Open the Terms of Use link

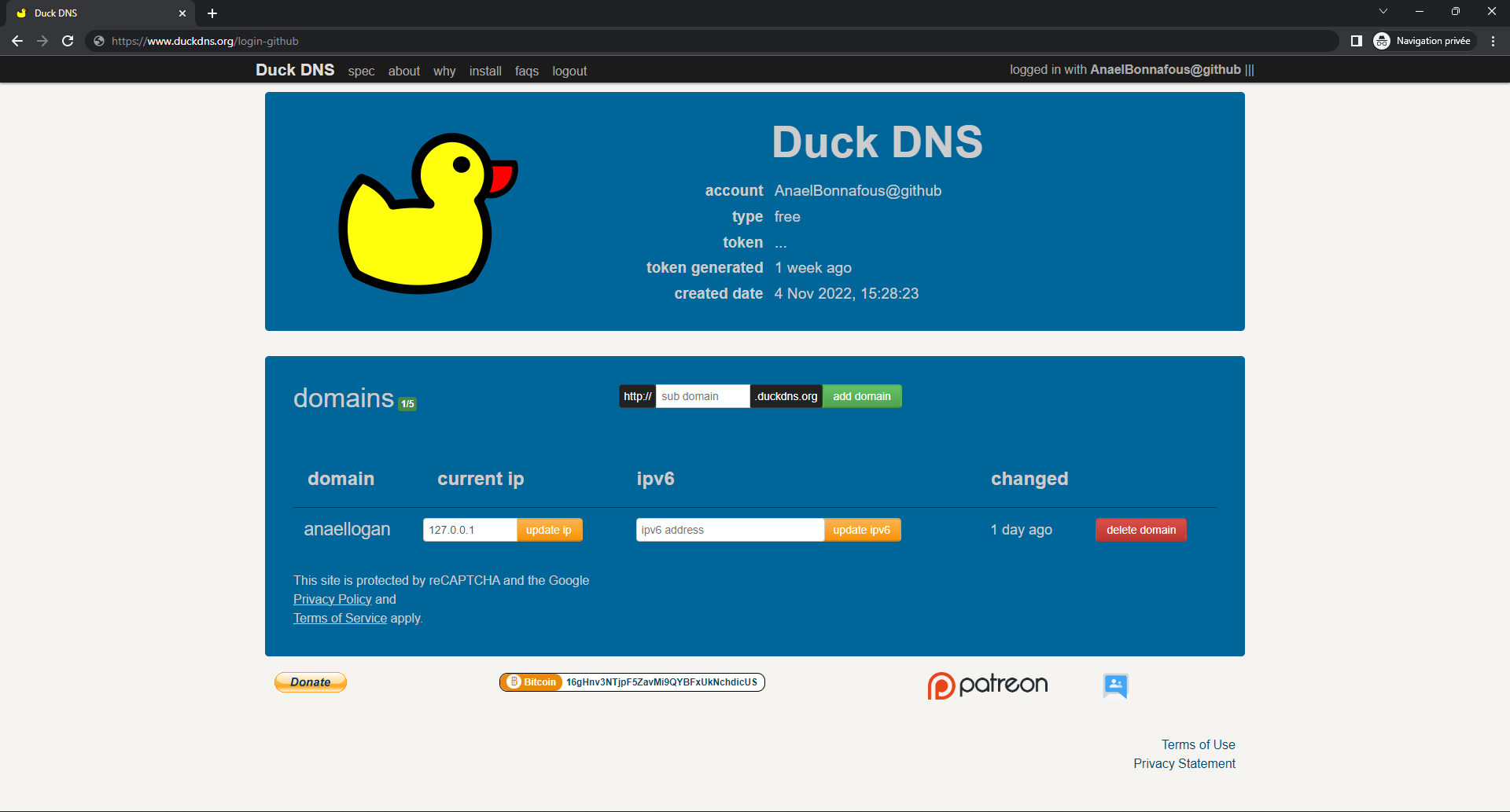tap(1198, 744)
